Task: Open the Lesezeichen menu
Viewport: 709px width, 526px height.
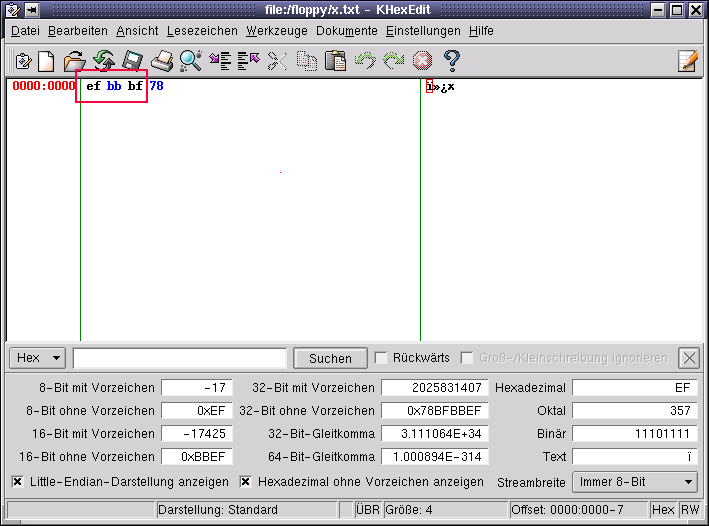Action: pos(202,31)
